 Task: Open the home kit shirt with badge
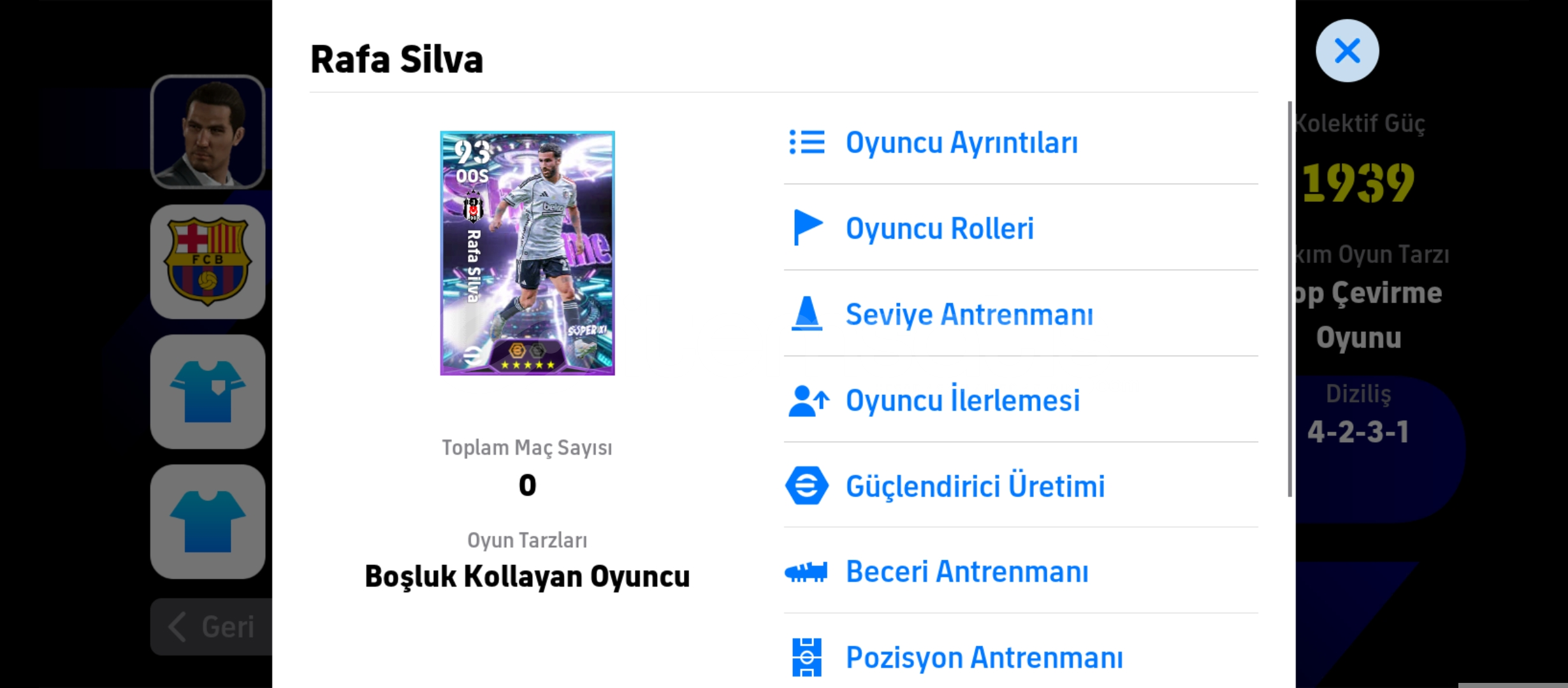pos(207,391)
